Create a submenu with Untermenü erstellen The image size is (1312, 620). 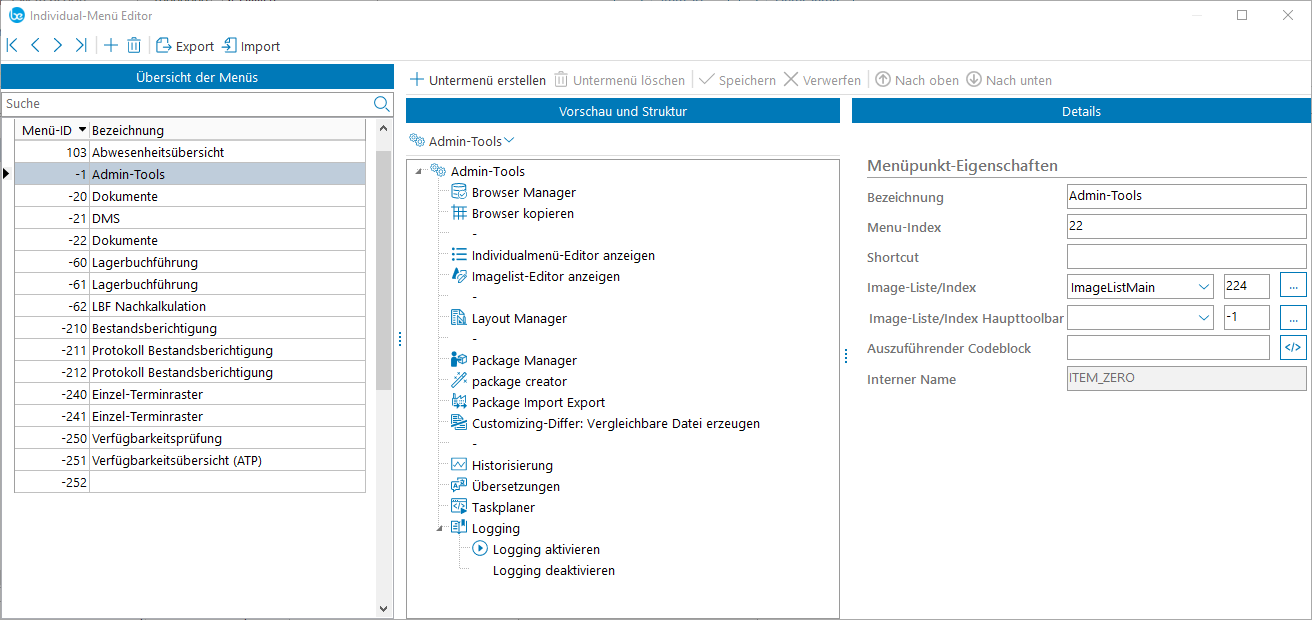(478, 80)
